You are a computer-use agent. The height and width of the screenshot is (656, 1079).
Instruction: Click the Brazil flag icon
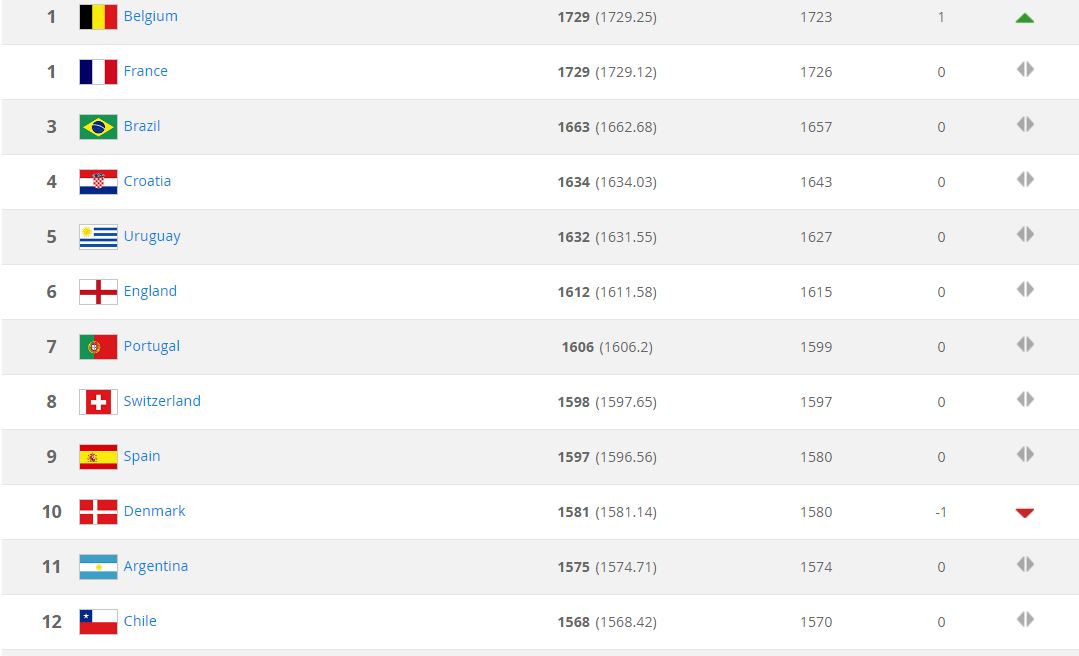point(98,127)
